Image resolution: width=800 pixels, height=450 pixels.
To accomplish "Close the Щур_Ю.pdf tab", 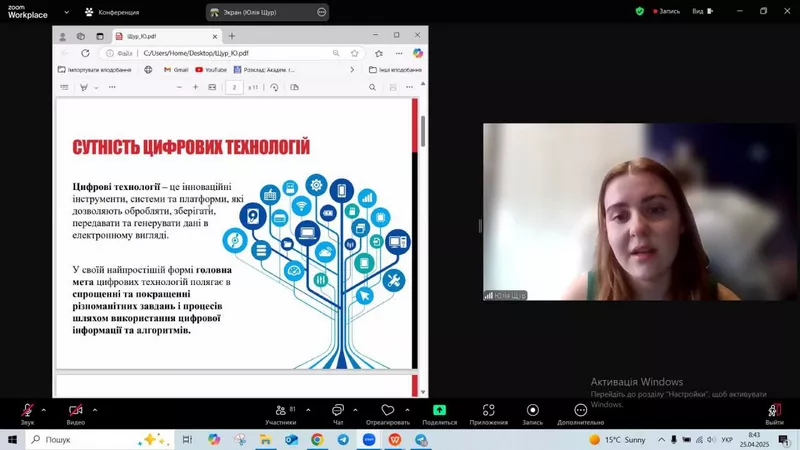I will (x=215, y=37).
